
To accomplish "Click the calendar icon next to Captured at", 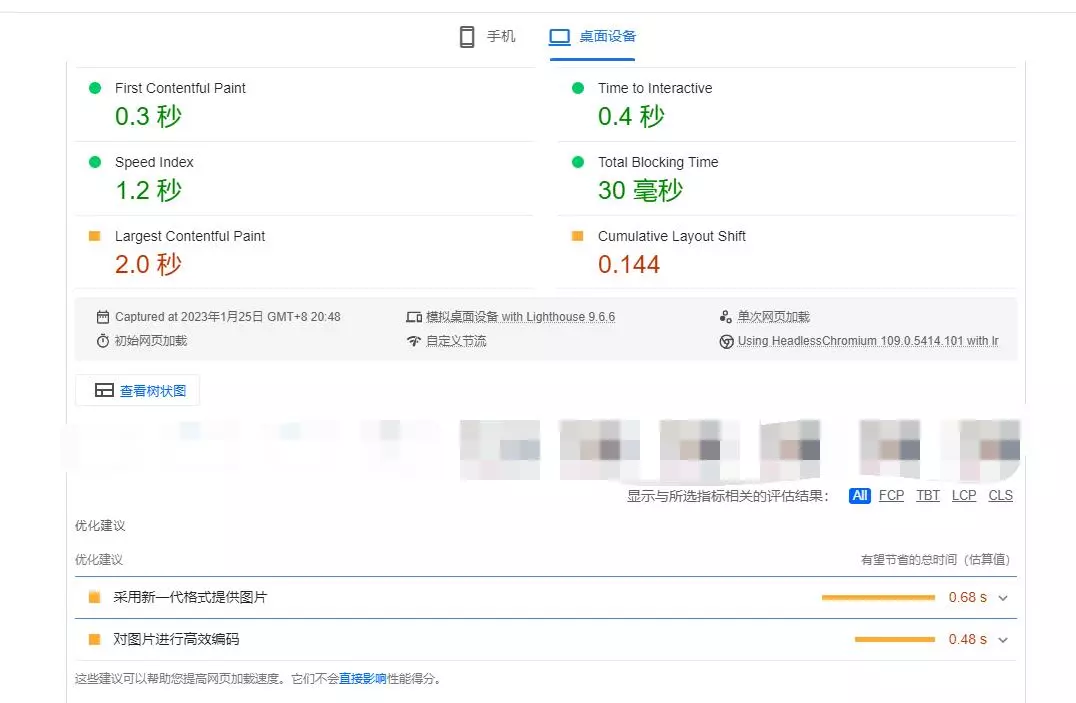I will point(103,317).
